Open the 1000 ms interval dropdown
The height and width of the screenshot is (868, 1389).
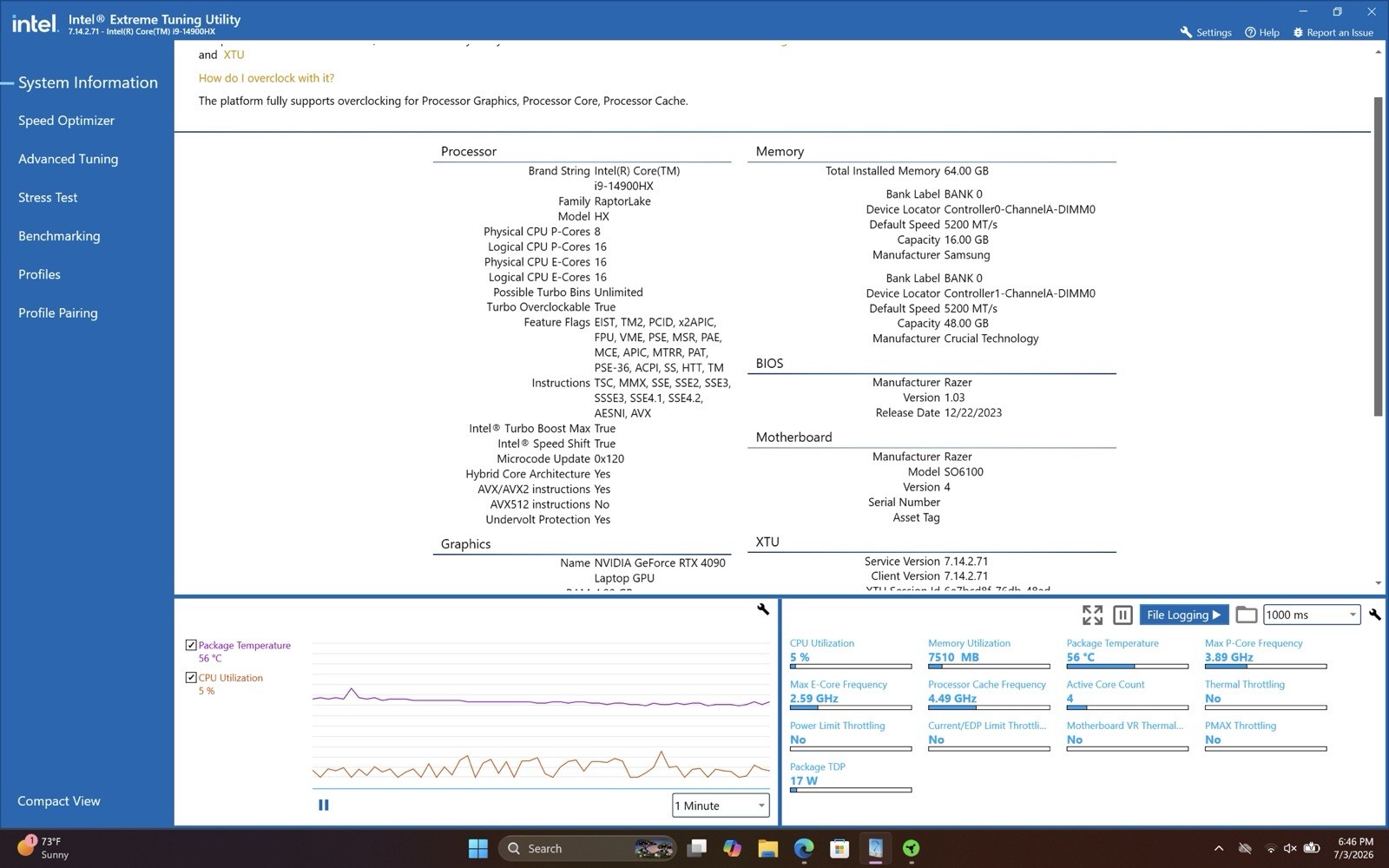(1311, 615)
